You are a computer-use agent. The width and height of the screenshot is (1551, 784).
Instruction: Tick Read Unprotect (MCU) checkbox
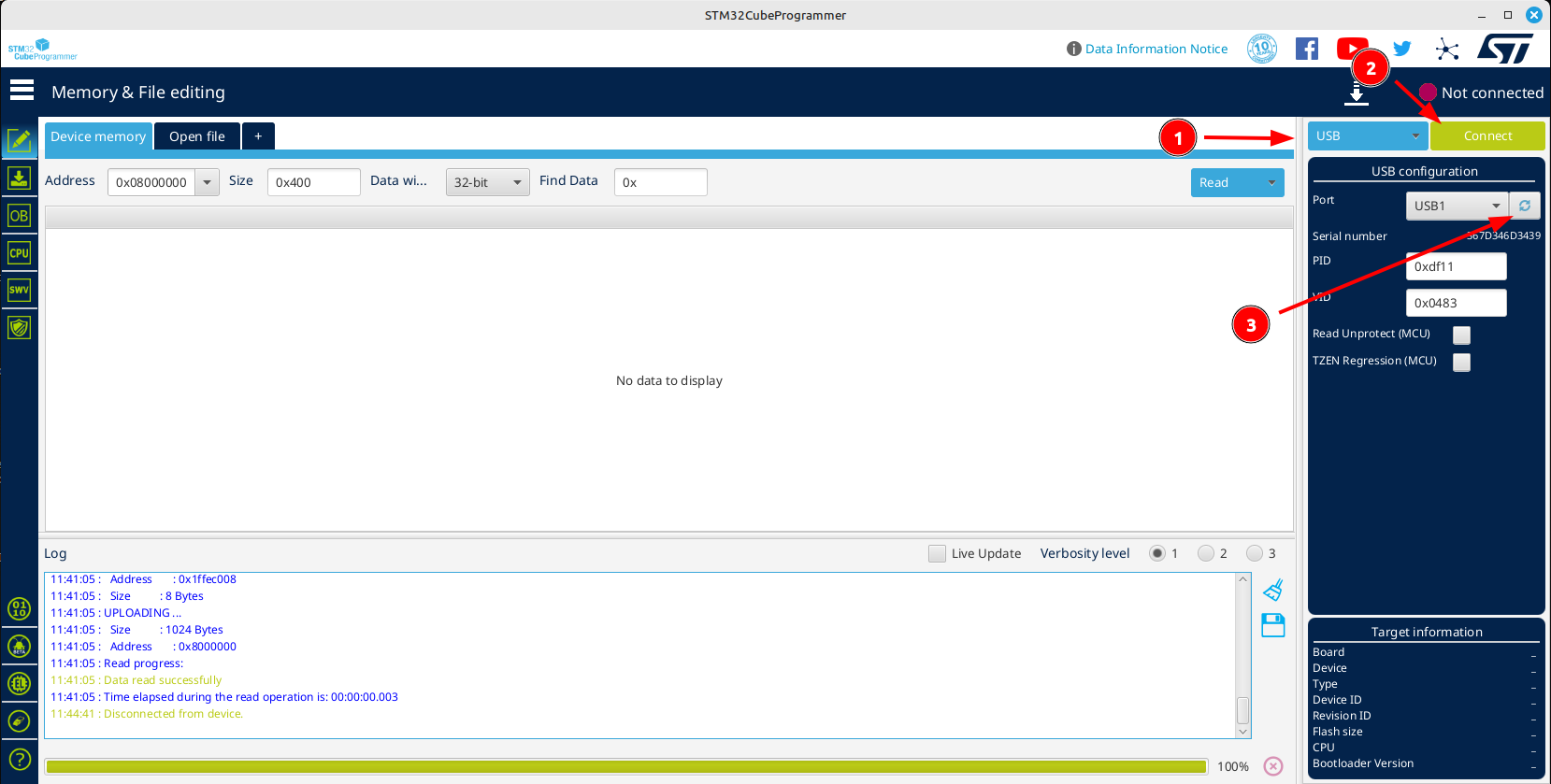[x=1461, y=335]
